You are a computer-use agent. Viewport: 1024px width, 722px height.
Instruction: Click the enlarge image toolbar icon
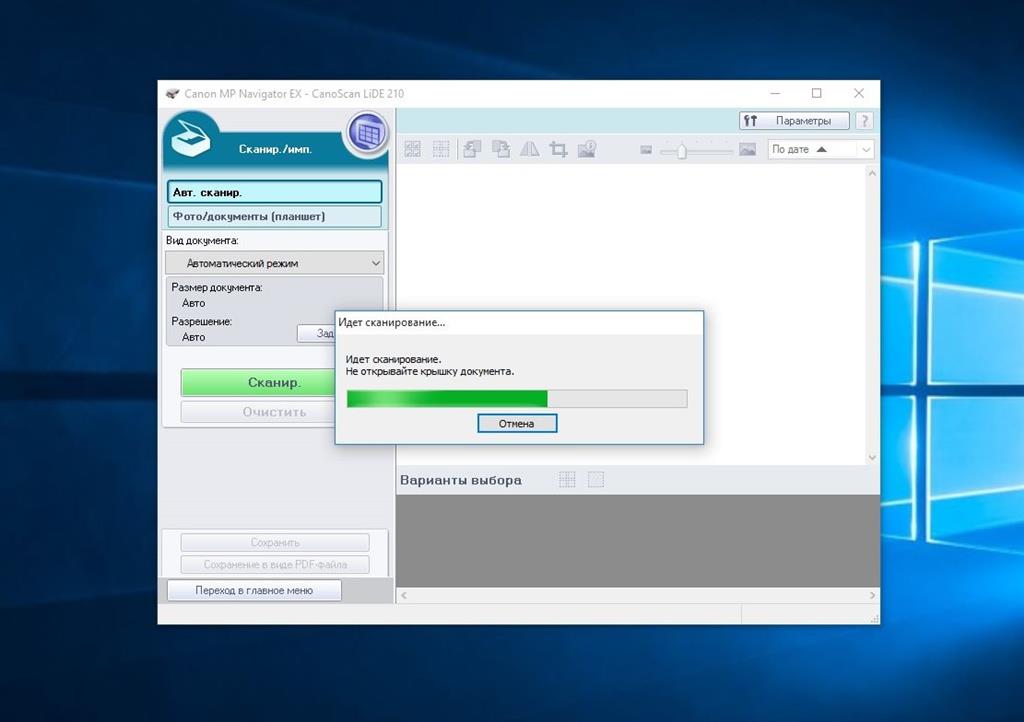click(587, 149)
